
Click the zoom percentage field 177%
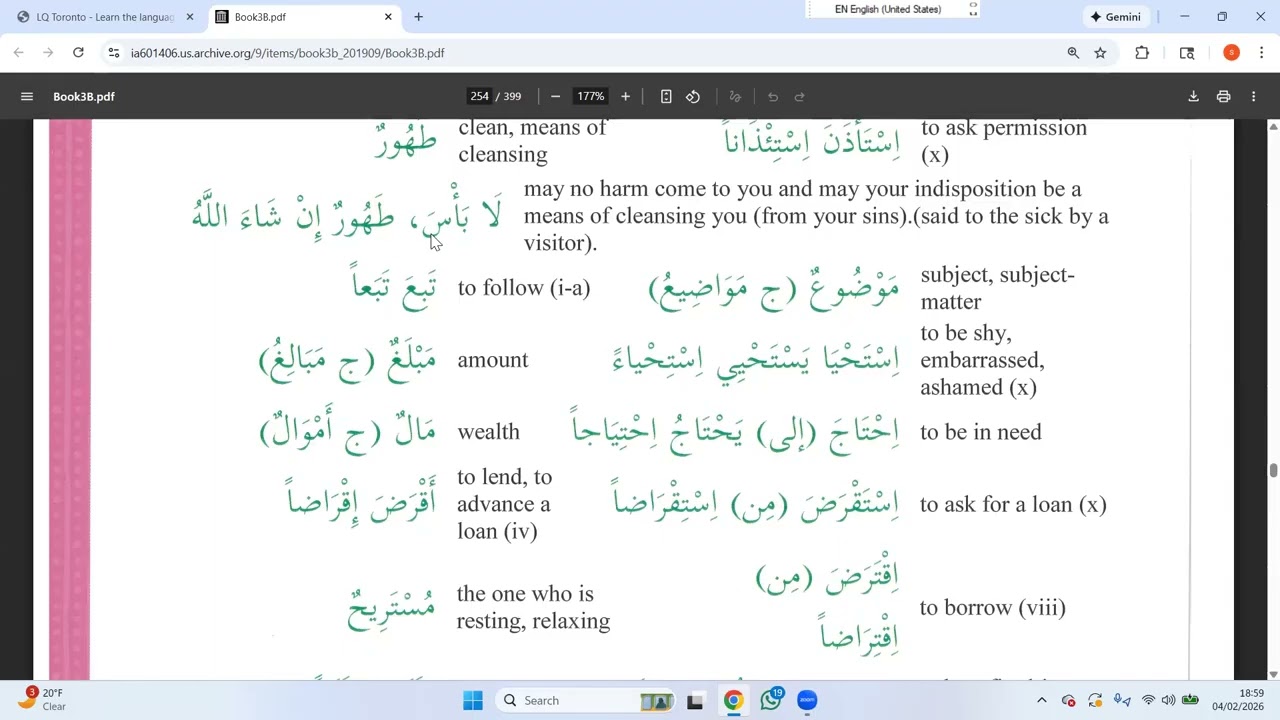[590, 96]
